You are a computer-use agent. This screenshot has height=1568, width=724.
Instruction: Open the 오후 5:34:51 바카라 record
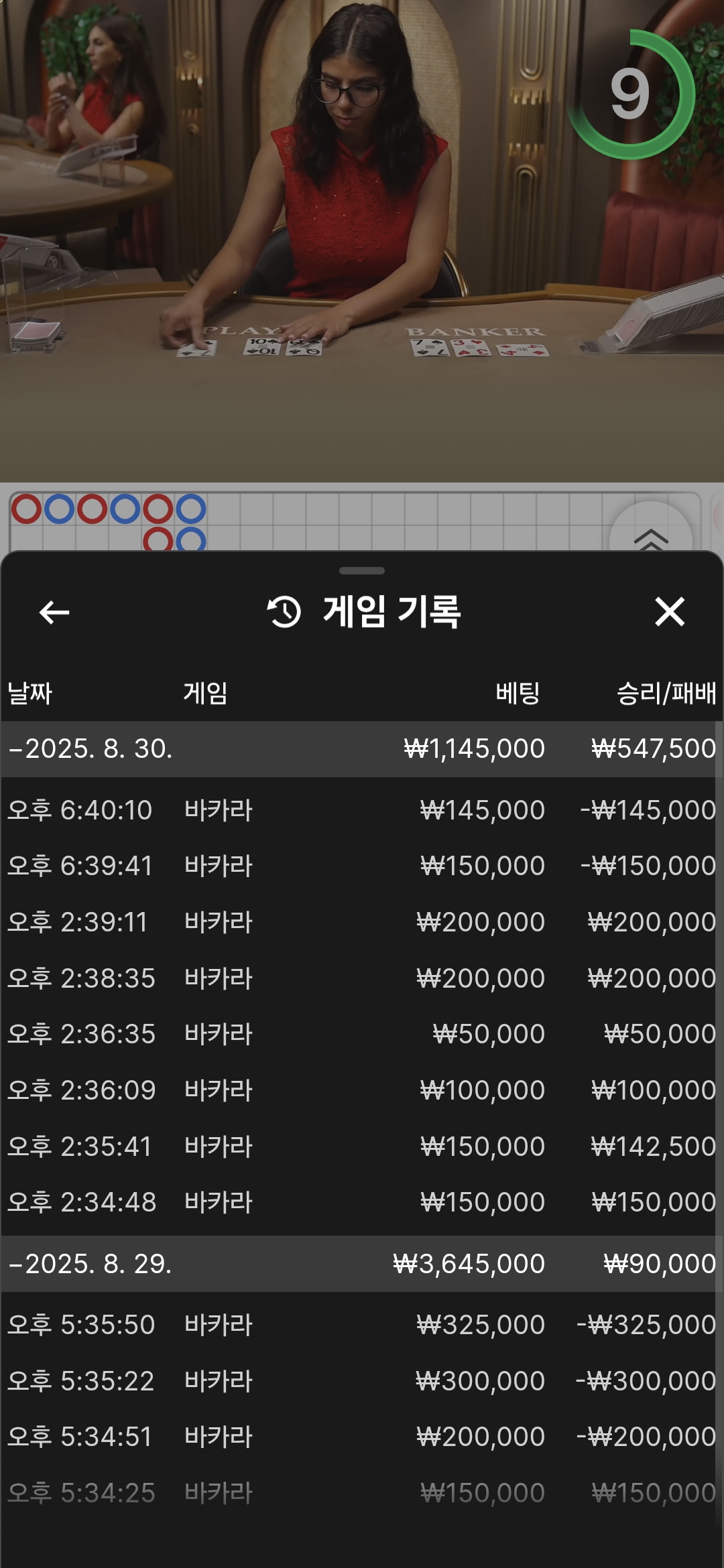click(x=362, y=1437)
